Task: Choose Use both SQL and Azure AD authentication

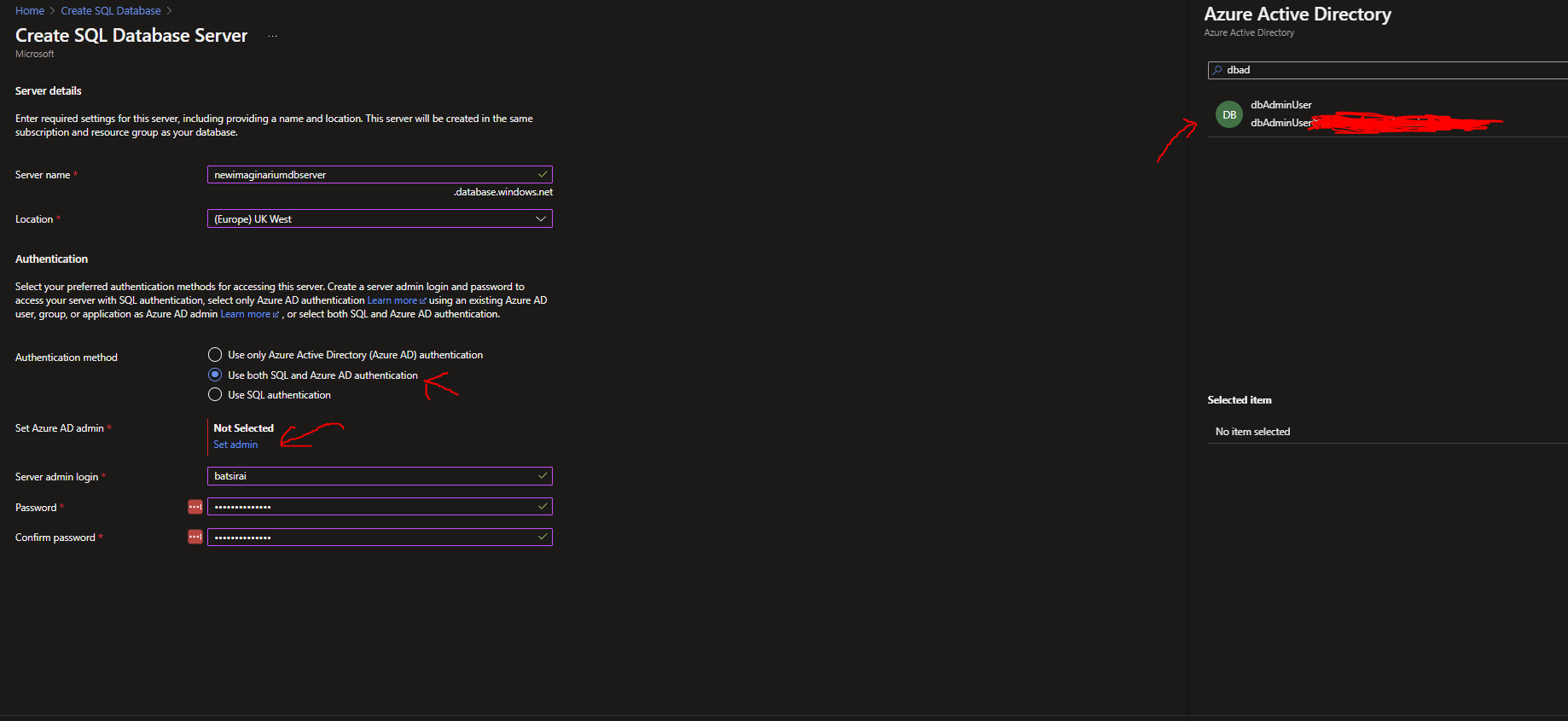Action: (215, 375)
